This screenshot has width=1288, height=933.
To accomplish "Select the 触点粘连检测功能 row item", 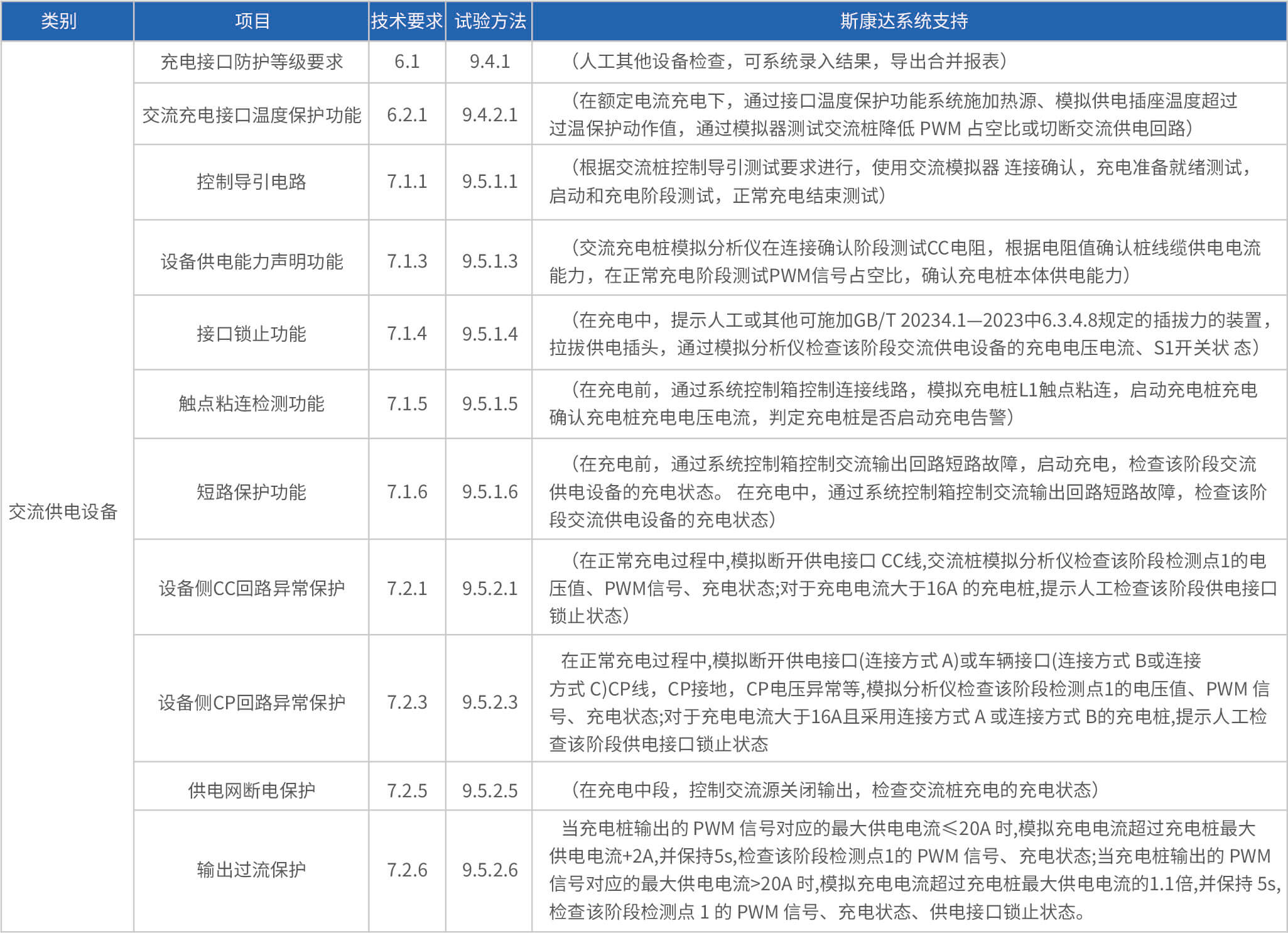I will coord(251,403).
